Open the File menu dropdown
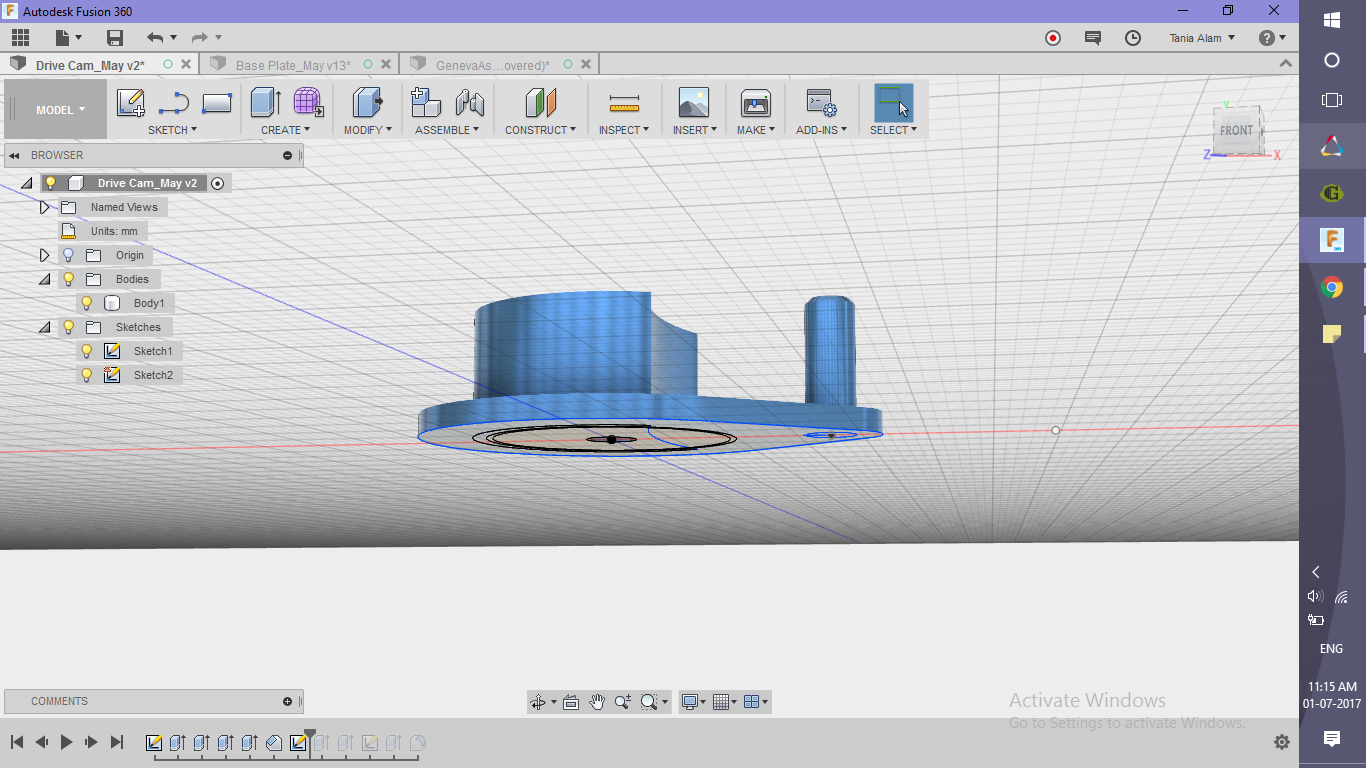 click(x=69, y=38)
